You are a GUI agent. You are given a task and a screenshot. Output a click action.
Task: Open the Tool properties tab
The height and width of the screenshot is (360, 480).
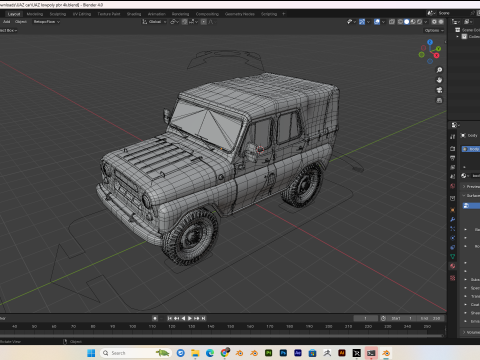(x=453, y=137)
